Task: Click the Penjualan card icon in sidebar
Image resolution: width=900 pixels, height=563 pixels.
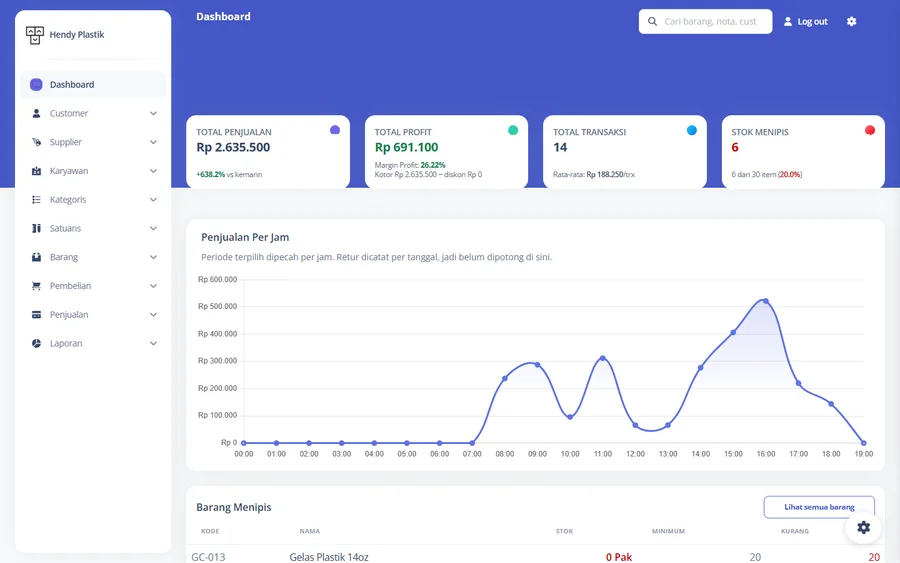Action: pyautogui.click(x=36, y=314)
